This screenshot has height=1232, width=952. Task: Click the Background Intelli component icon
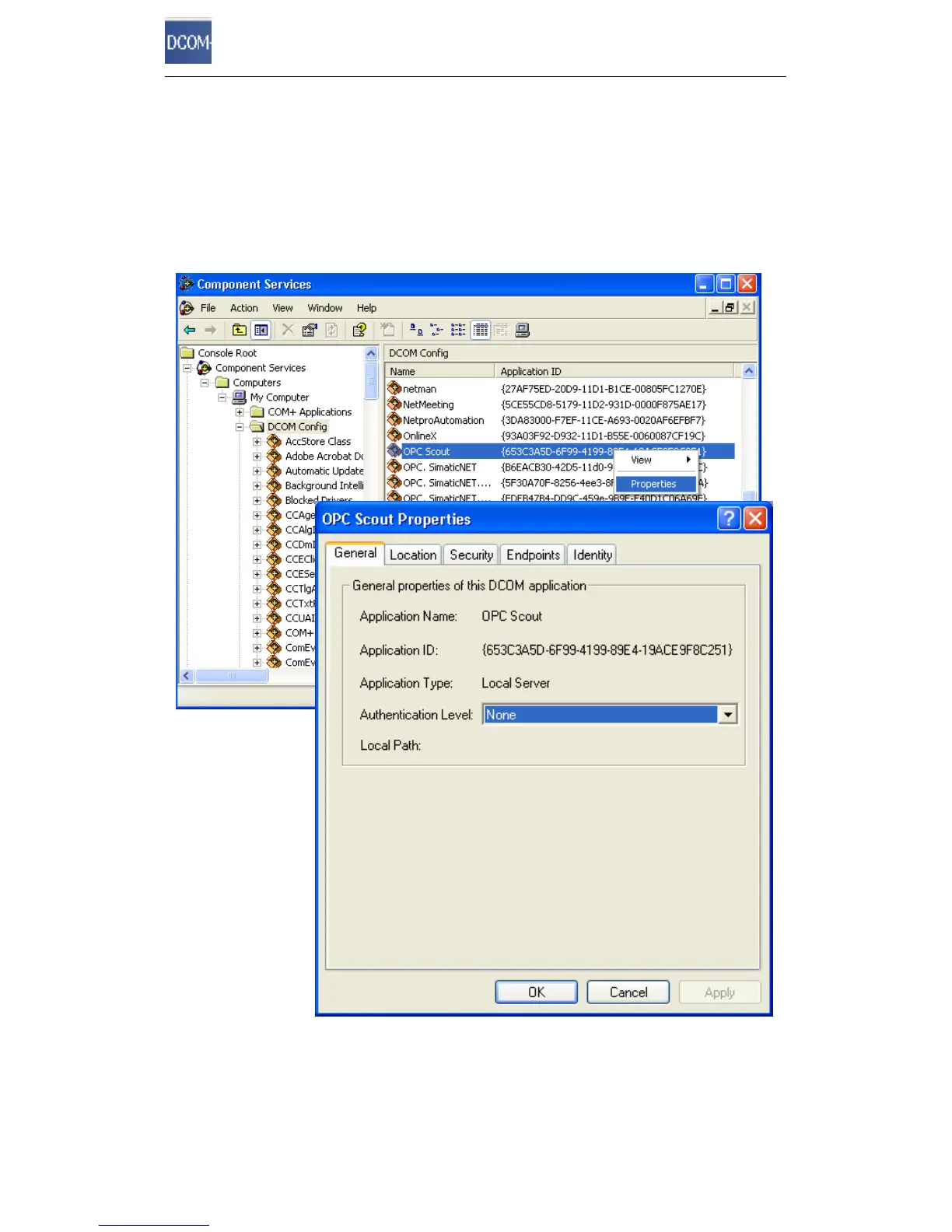point(274,485)
